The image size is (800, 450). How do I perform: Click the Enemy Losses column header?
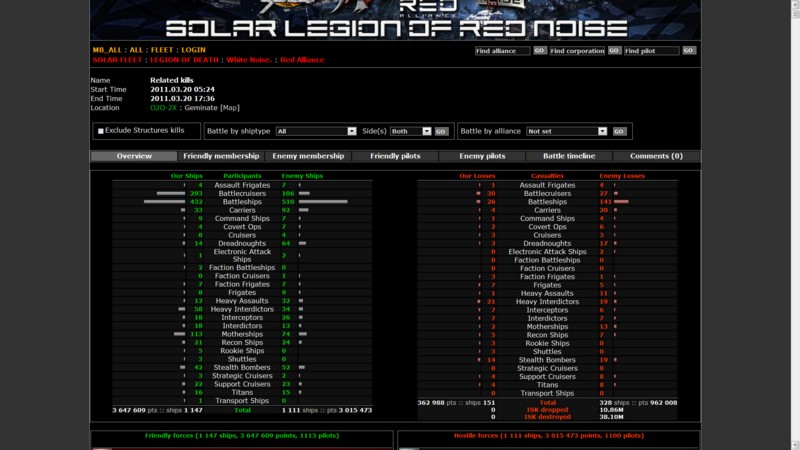pyautogui.click(x=622, y=176)
